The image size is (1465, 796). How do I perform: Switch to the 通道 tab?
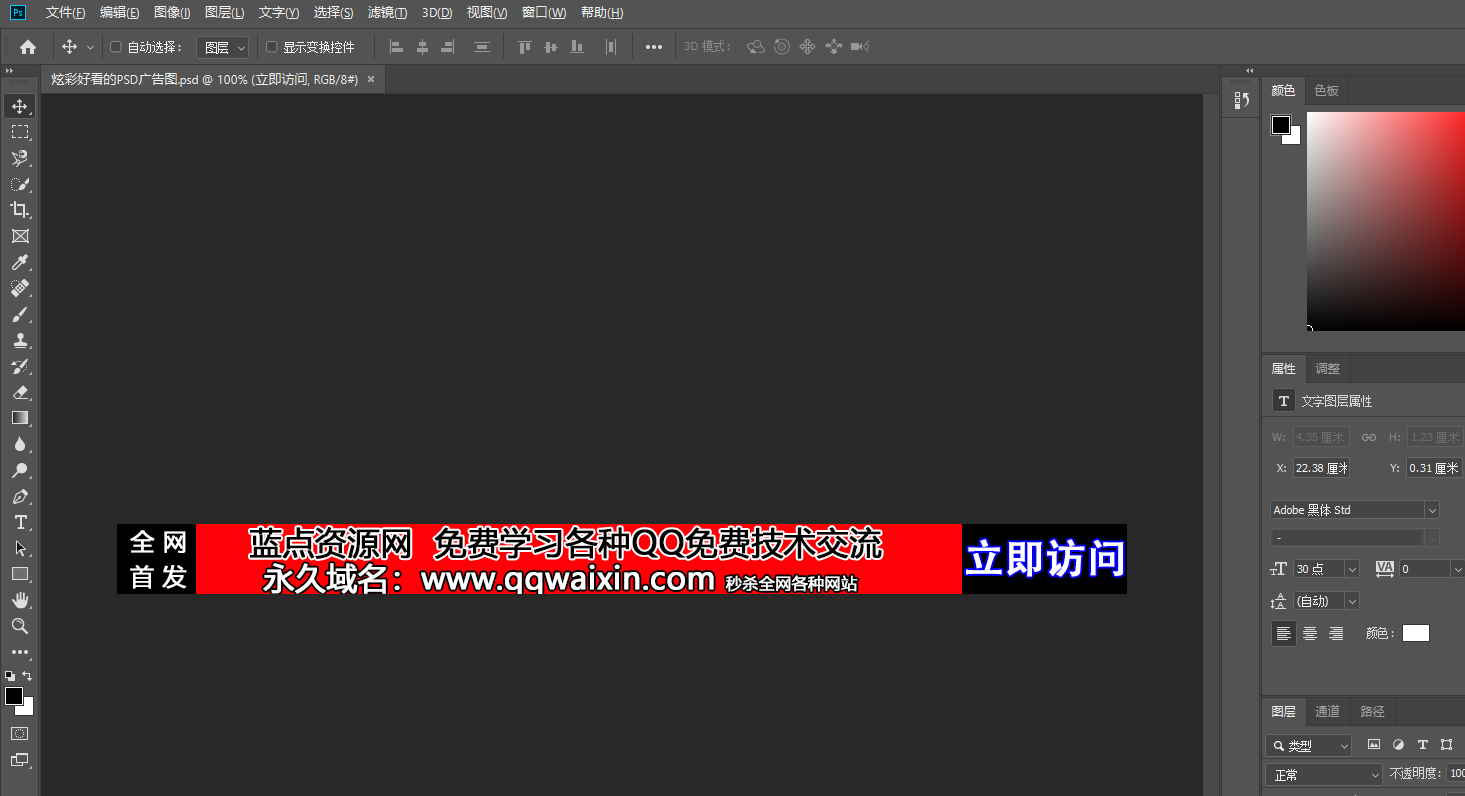click(1327, 712)
